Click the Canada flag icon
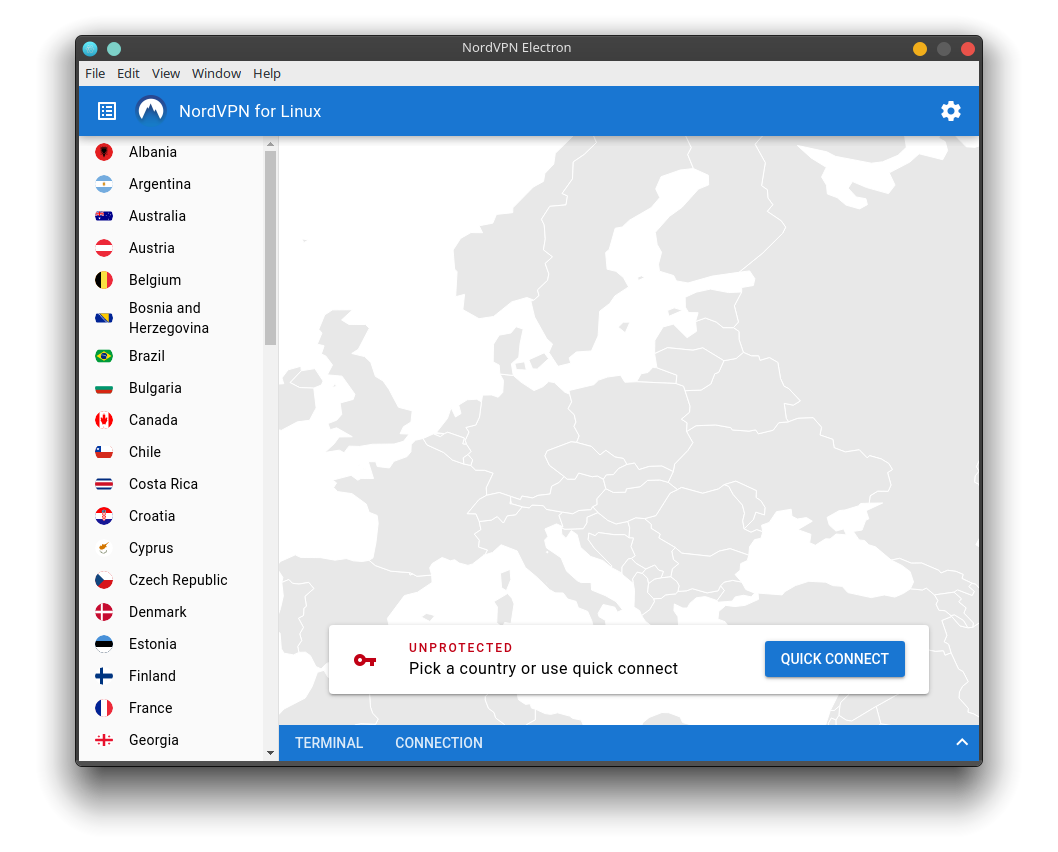The image size is (1058, 852). point(104,420)
